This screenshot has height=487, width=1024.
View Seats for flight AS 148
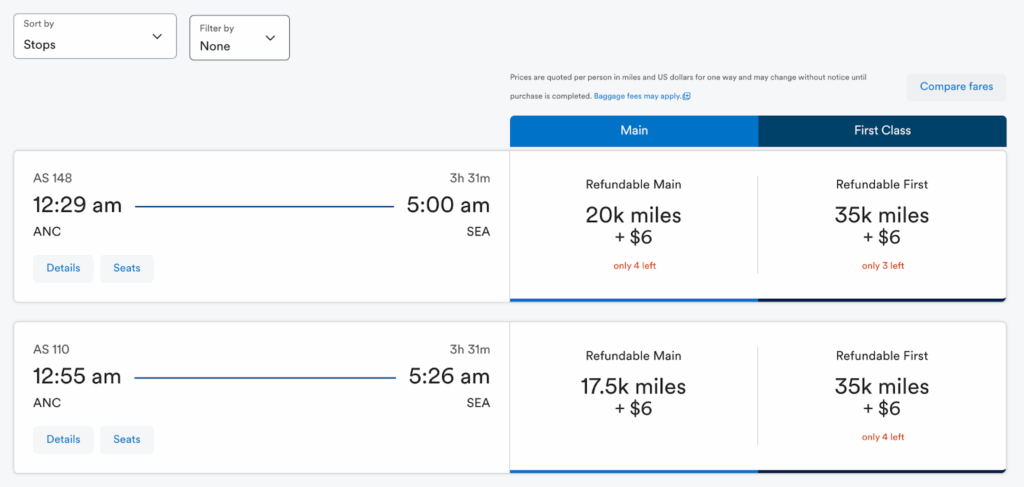tap(127, 269)
